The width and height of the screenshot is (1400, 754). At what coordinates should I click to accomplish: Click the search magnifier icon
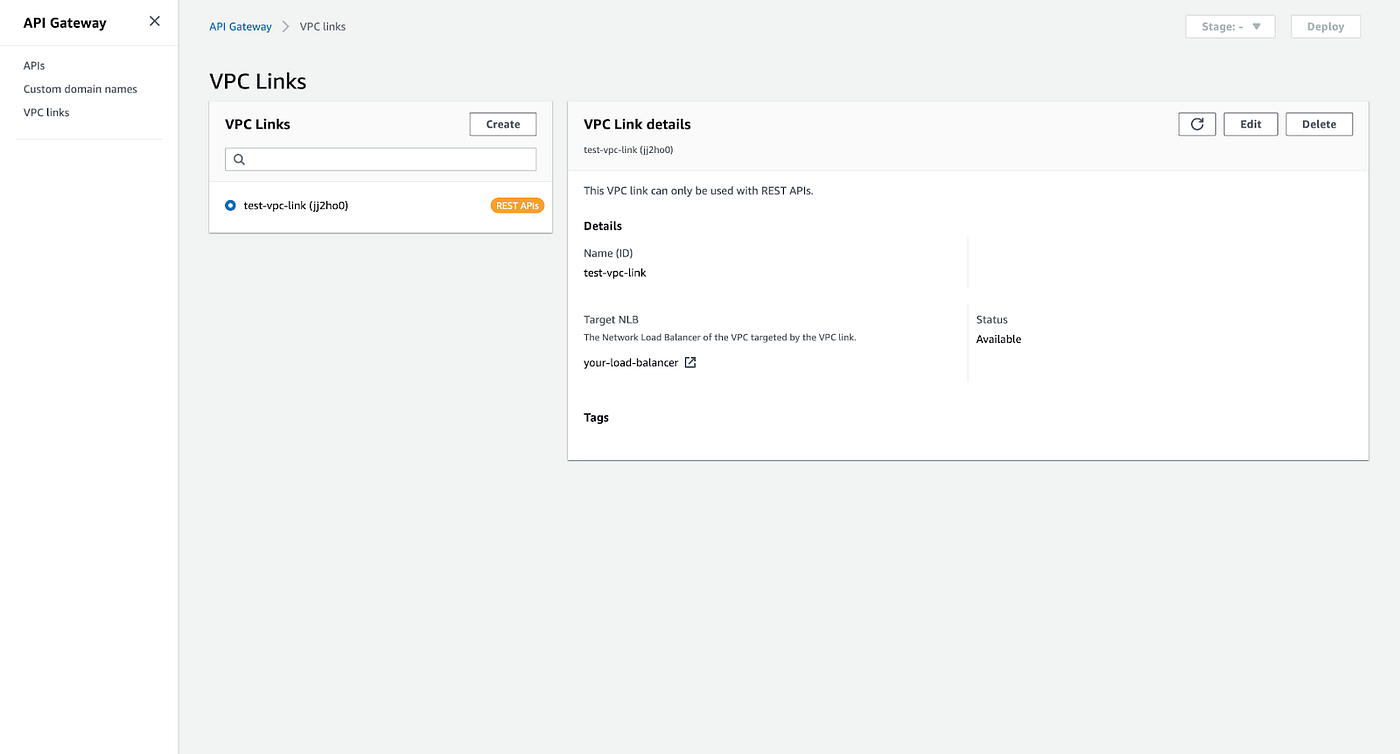pos(239,159)
